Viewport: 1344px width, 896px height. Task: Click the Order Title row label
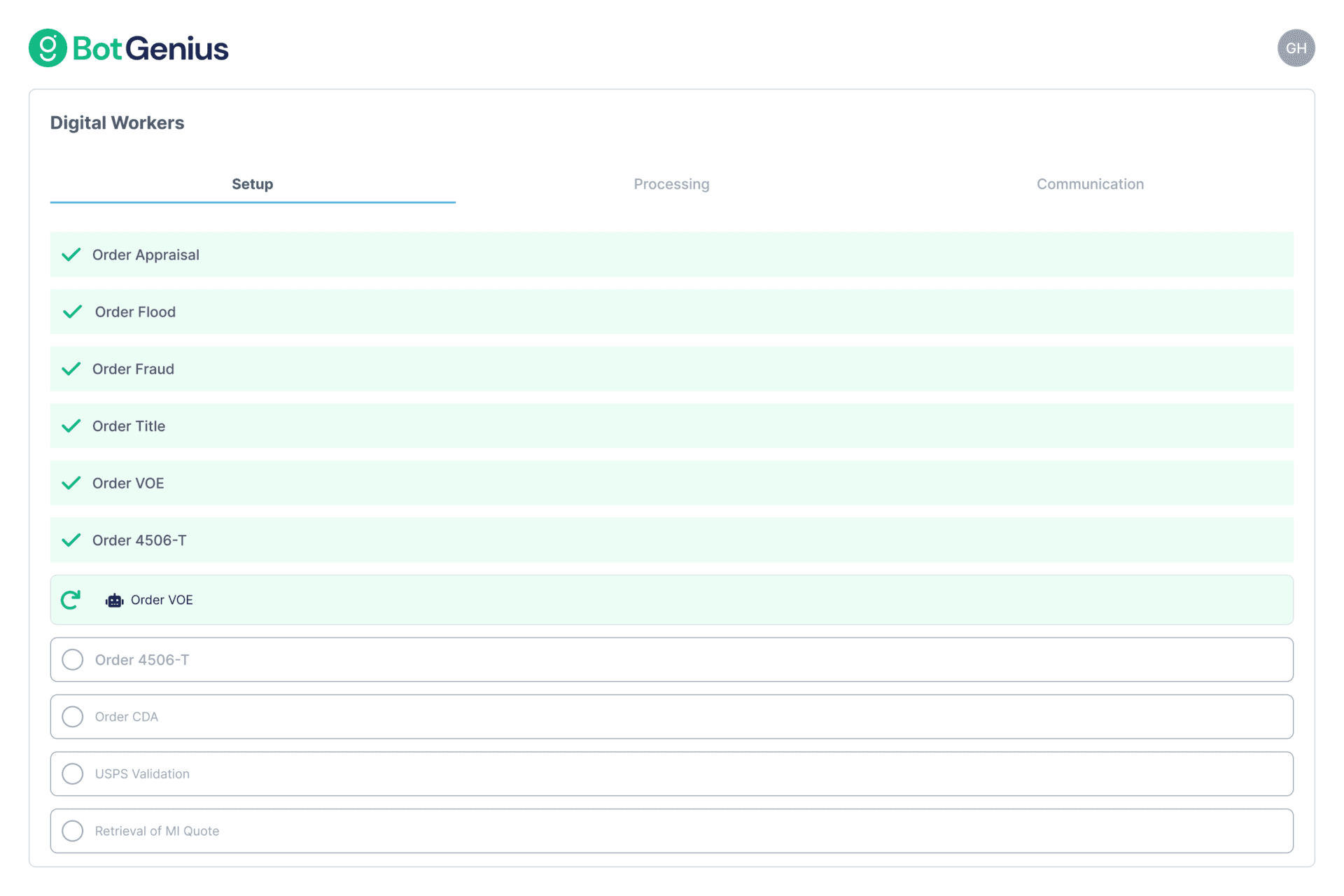(x=129, y=426)
